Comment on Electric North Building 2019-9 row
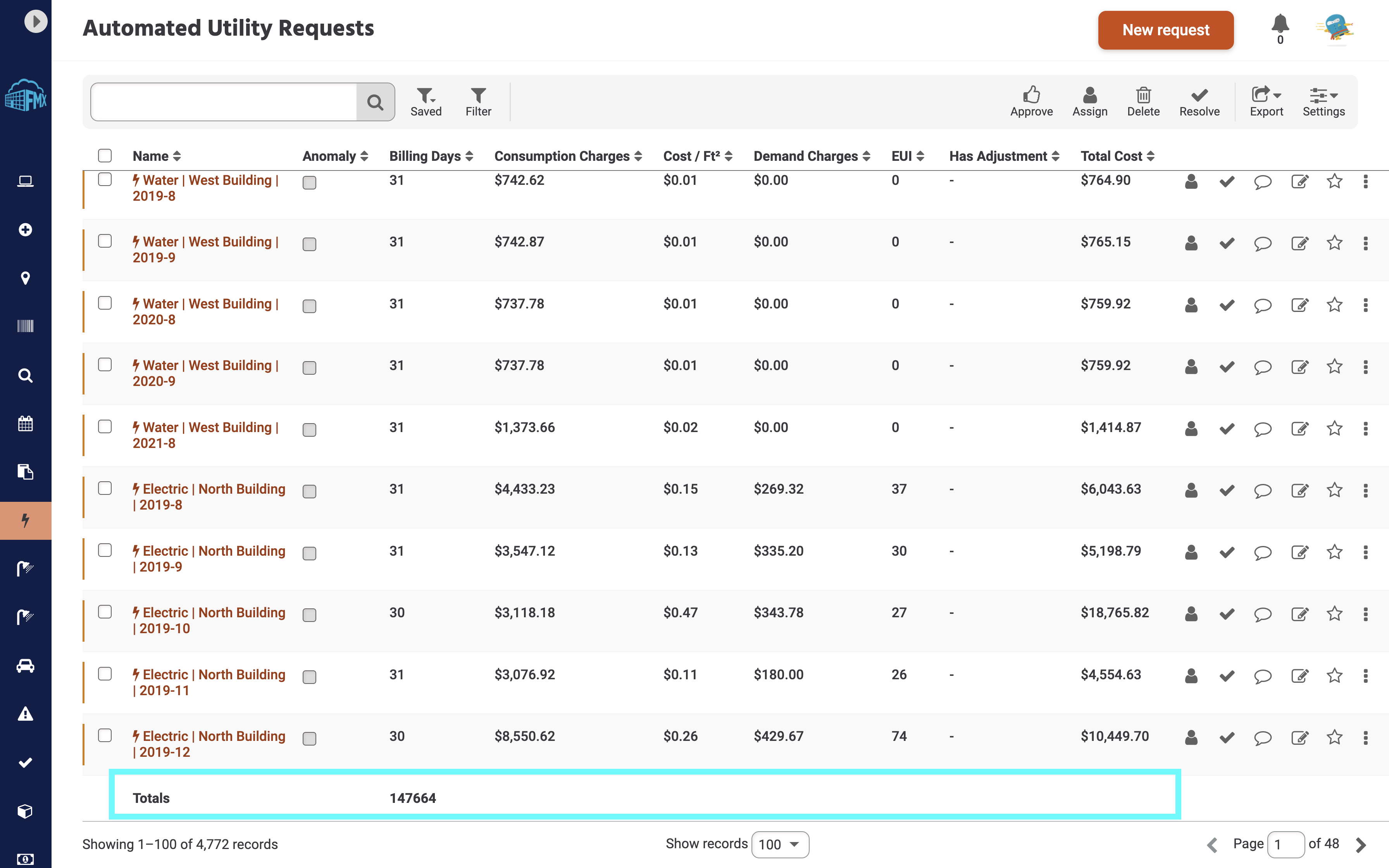This screenshot has height=868, width=1389. [x=1263, y=553]
